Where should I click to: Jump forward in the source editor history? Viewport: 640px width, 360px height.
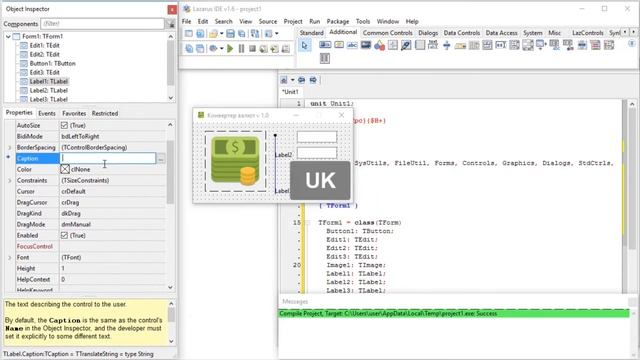tap(313, 80)
